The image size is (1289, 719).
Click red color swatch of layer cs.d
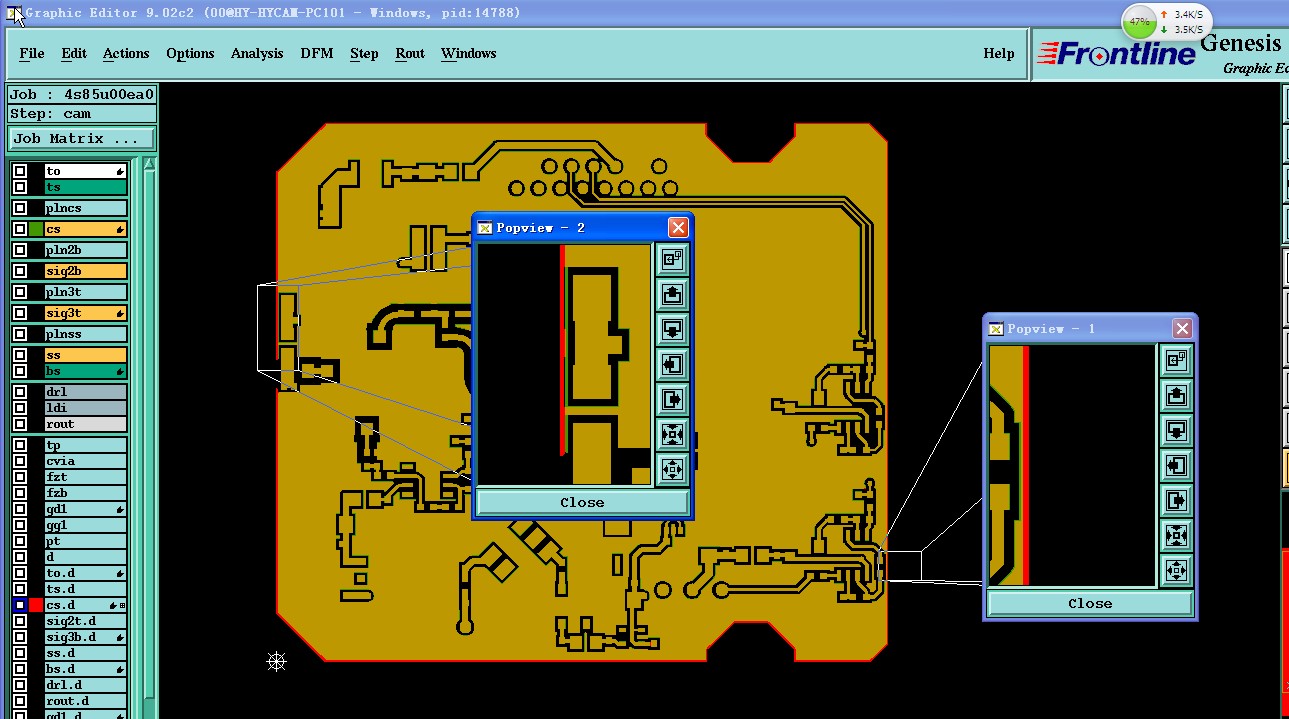coord(36,605)
